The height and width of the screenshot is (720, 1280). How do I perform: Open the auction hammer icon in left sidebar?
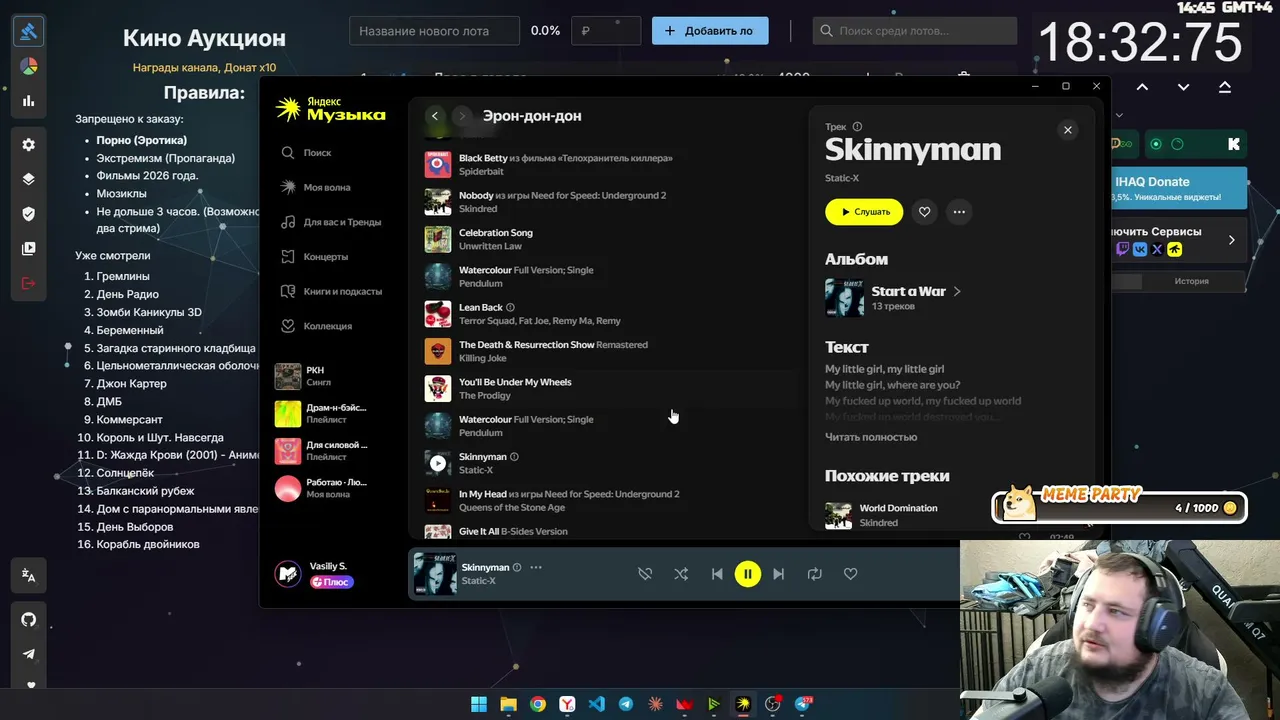29,31
